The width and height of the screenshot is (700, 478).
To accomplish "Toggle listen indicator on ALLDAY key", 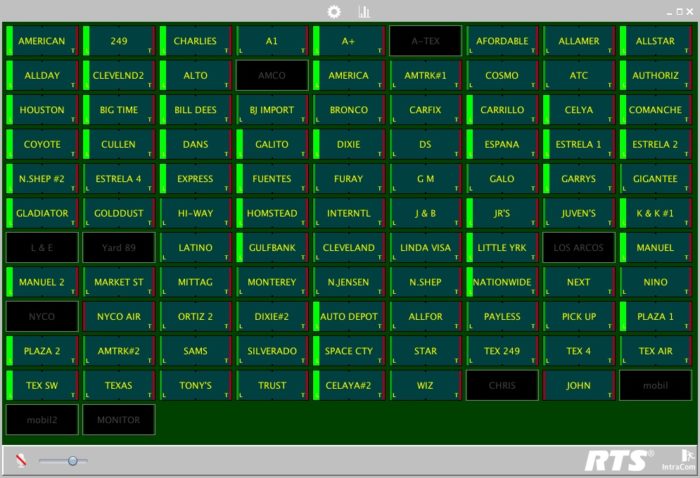I will tap(9, 75).
